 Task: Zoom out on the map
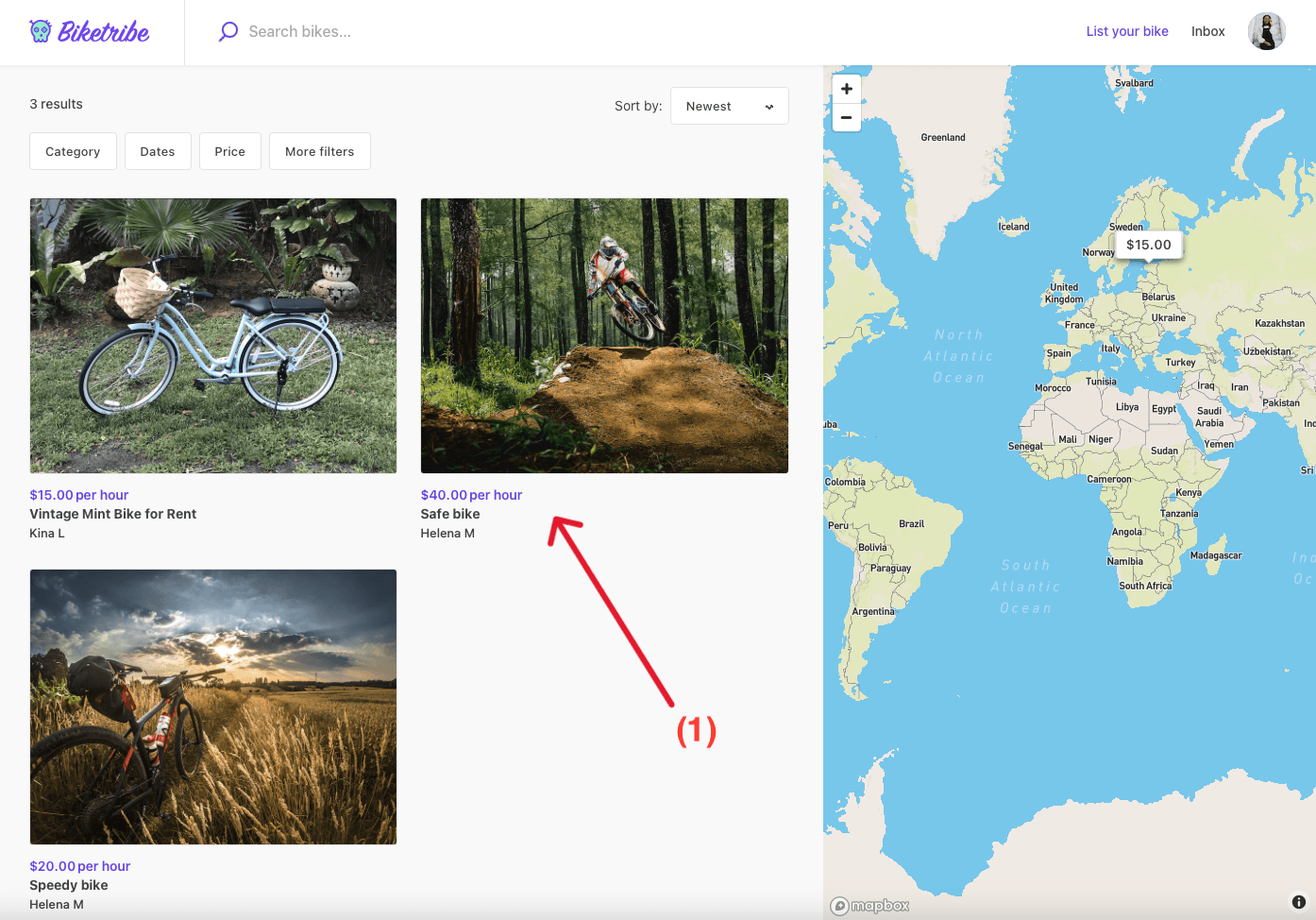coord(846,118)
